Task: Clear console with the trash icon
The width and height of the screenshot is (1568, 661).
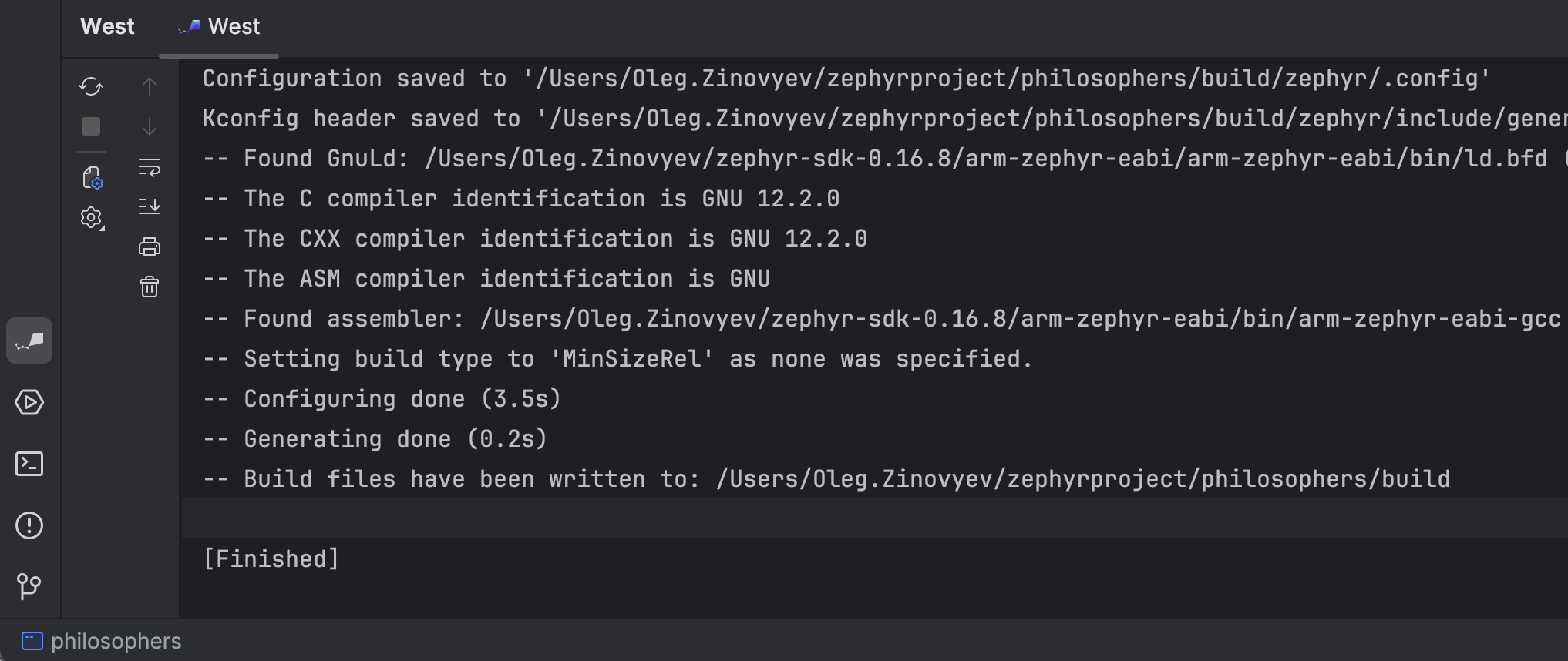Action: coord(150,287)
